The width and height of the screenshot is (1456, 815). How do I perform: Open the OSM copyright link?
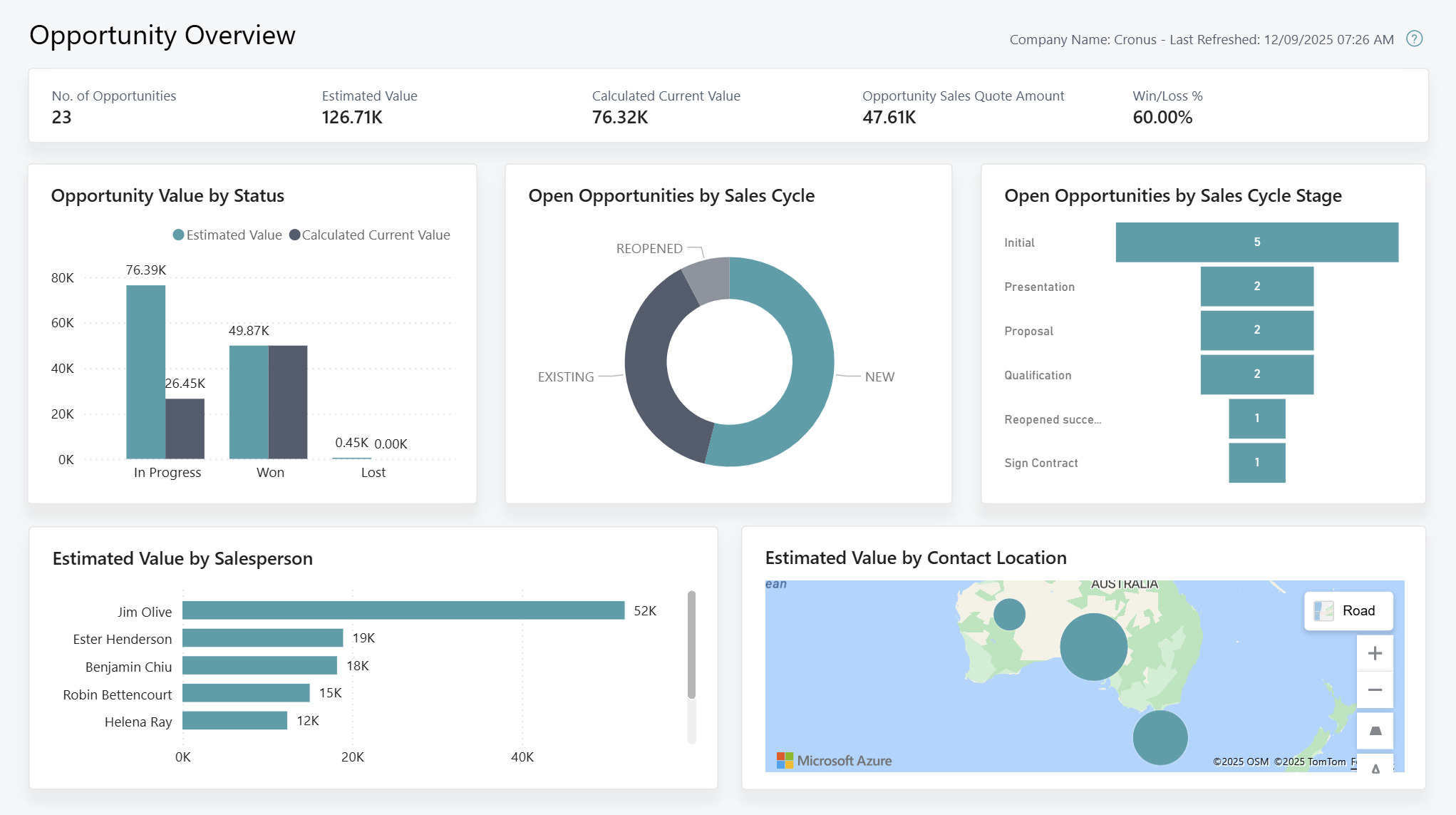[x=1240, y=762]
